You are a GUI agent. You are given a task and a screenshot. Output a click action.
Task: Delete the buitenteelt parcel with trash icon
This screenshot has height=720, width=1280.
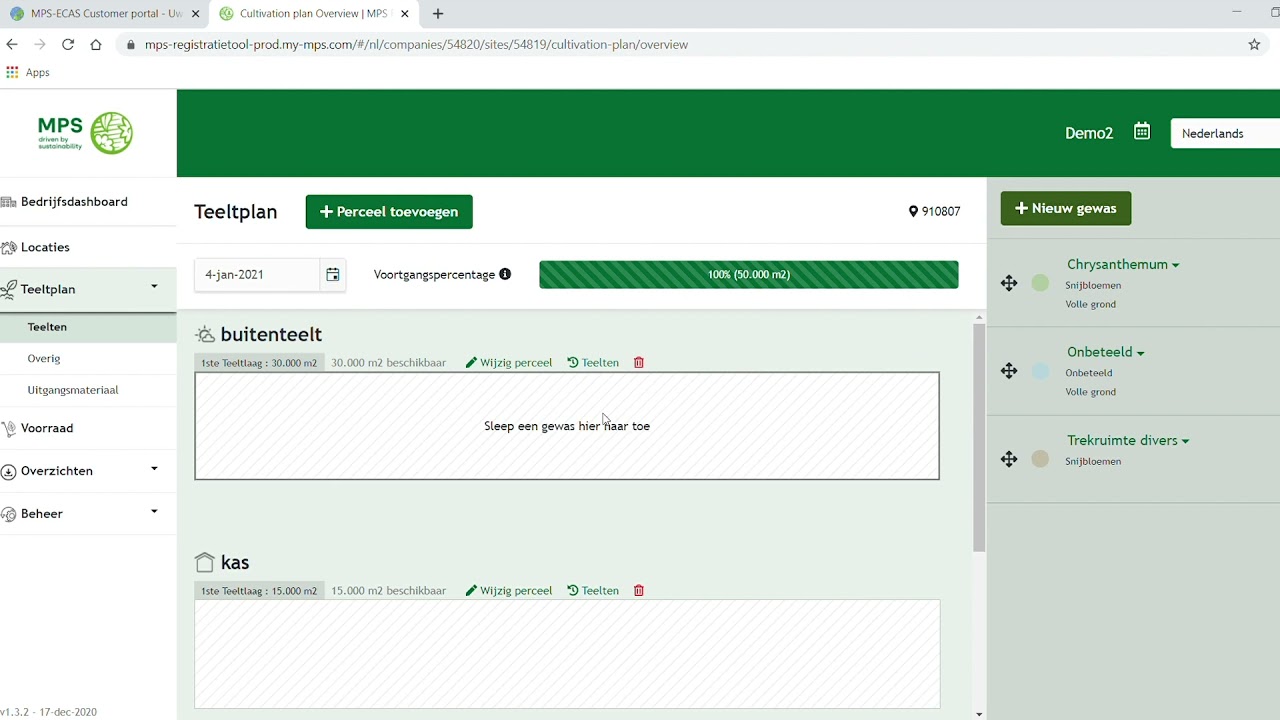coord(639,363)
